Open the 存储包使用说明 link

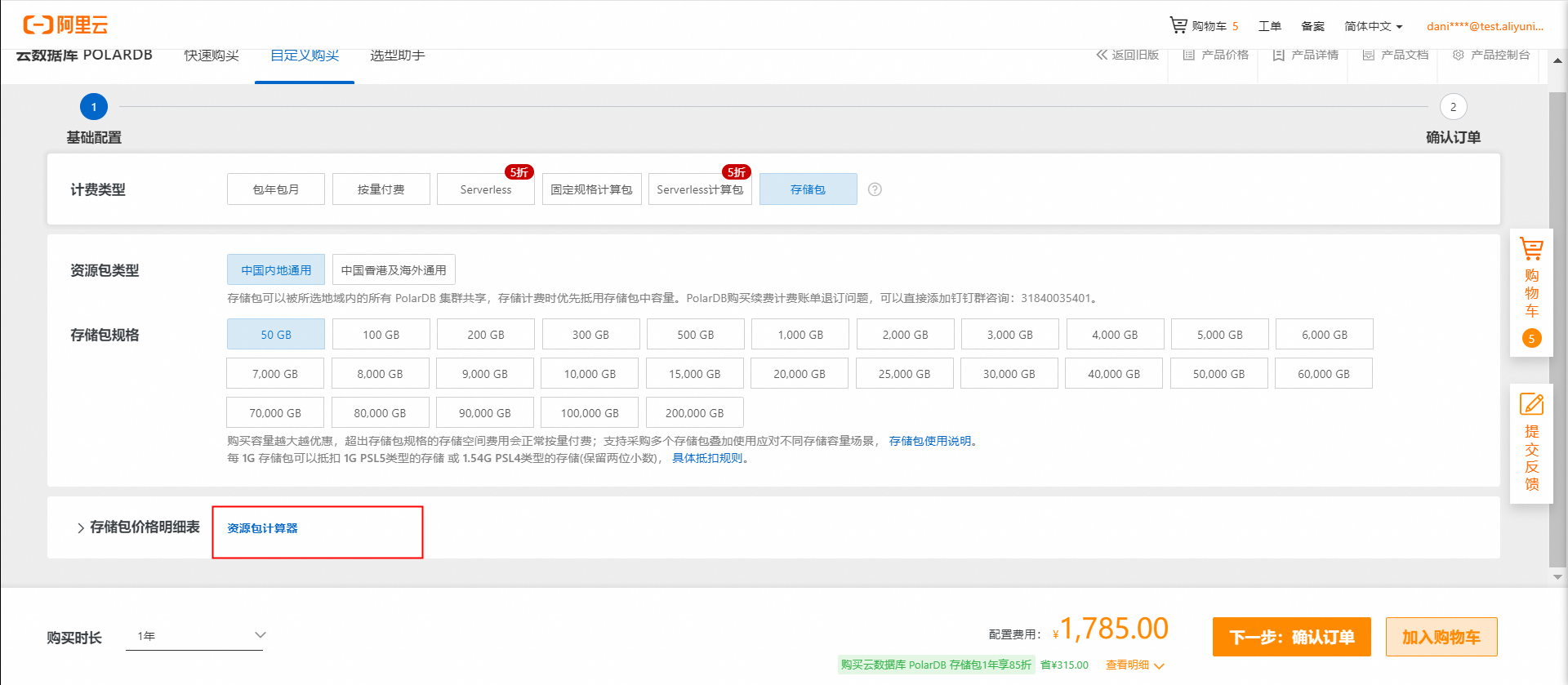(930, 441)
